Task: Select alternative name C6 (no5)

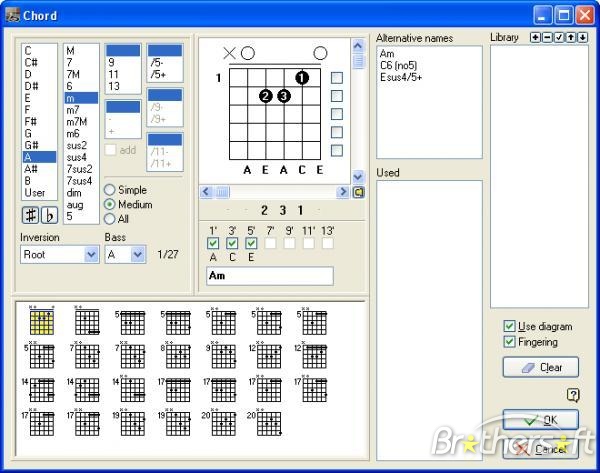Action: [398, 65]
